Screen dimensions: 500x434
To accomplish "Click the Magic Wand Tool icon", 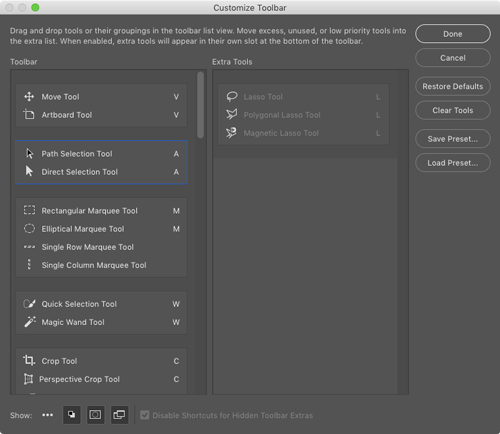I will tap(30, 322).
